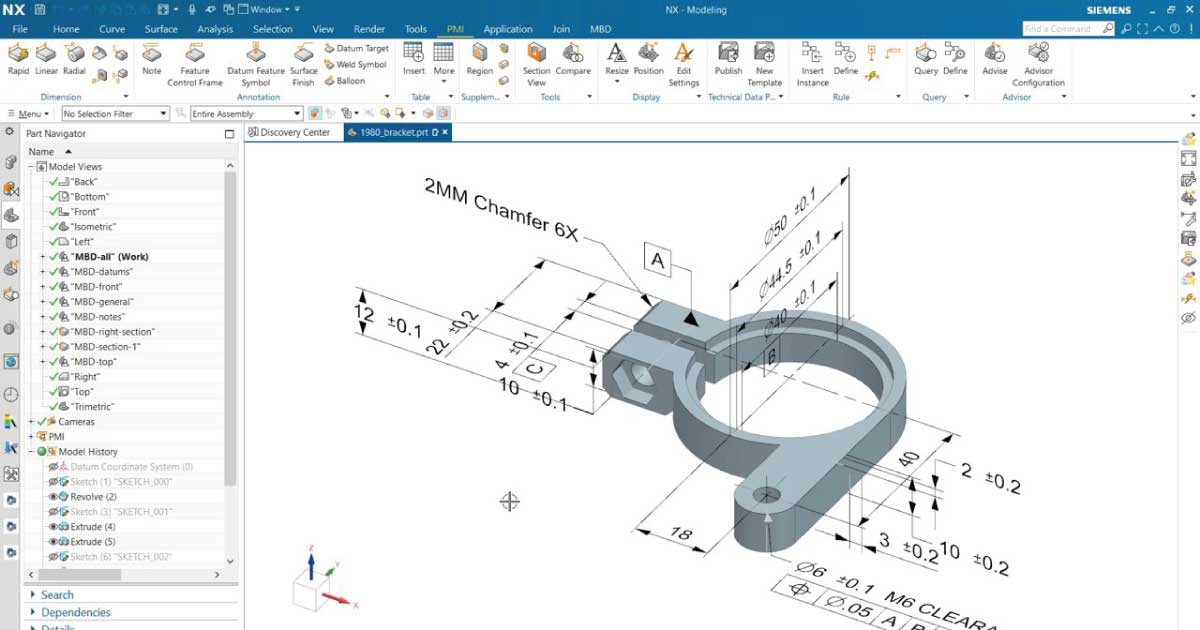Publish the technical data package
This screenshot has width=1200, height=630.
pos(729,59)
